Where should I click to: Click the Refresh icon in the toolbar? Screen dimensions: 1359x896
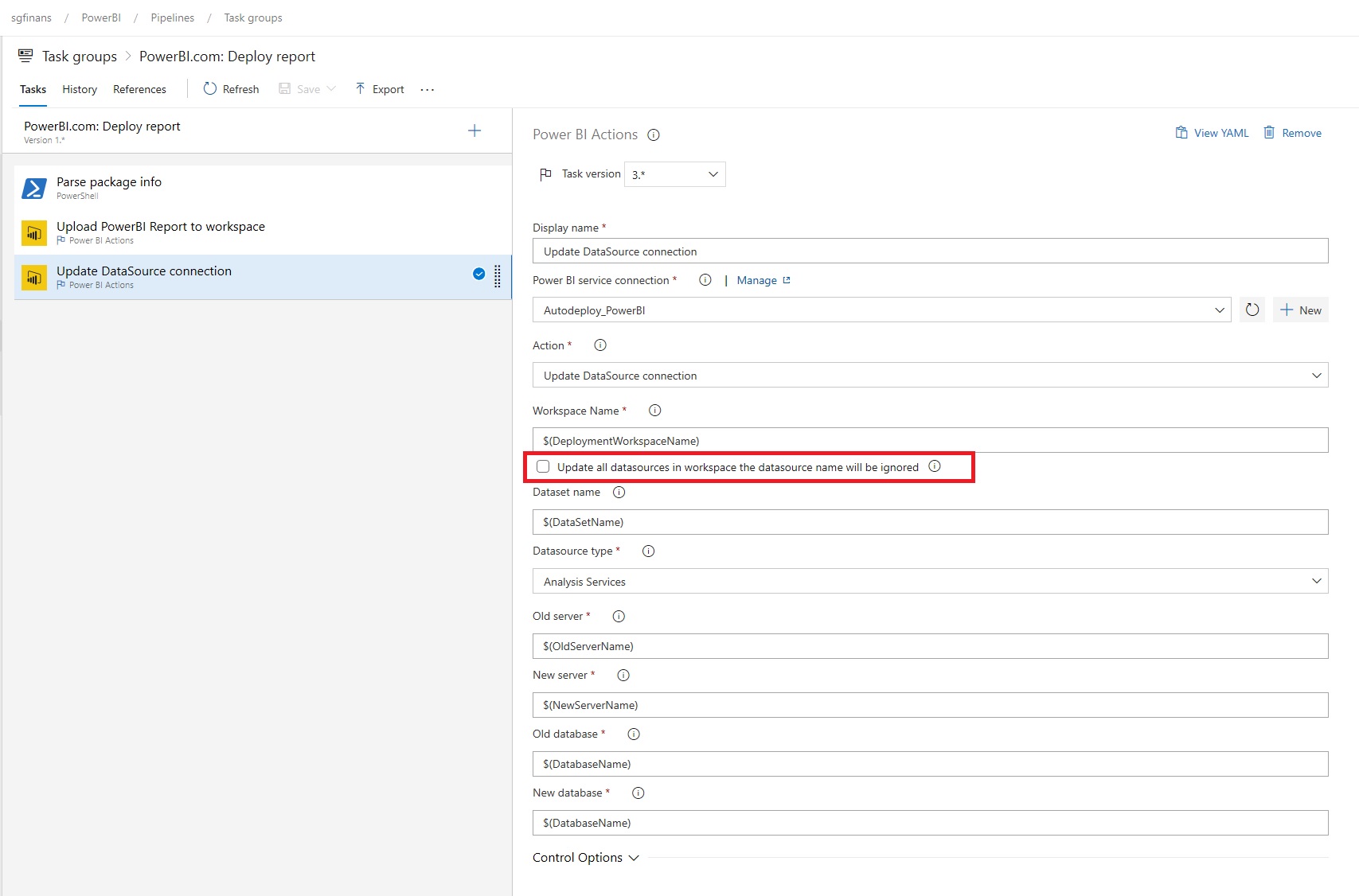209,88
